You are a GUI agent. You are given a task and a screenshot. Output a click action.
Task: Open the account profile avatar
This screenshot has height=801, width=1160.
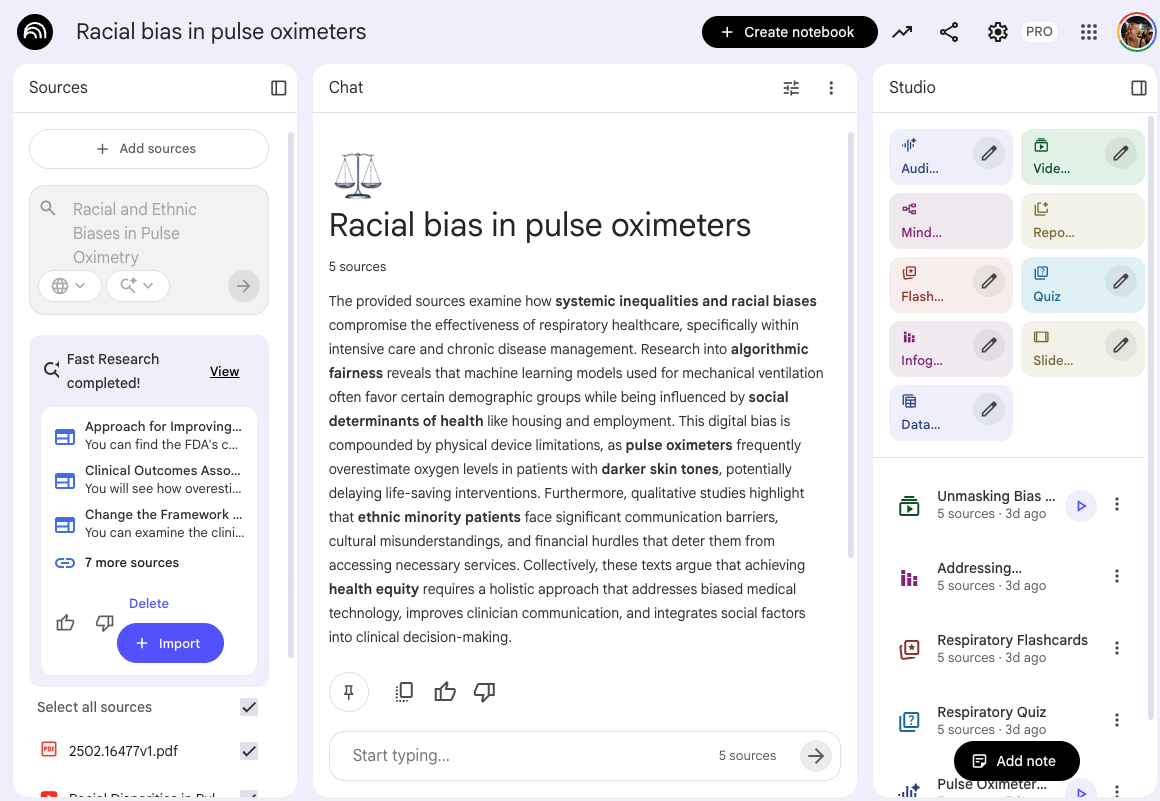1136,32
